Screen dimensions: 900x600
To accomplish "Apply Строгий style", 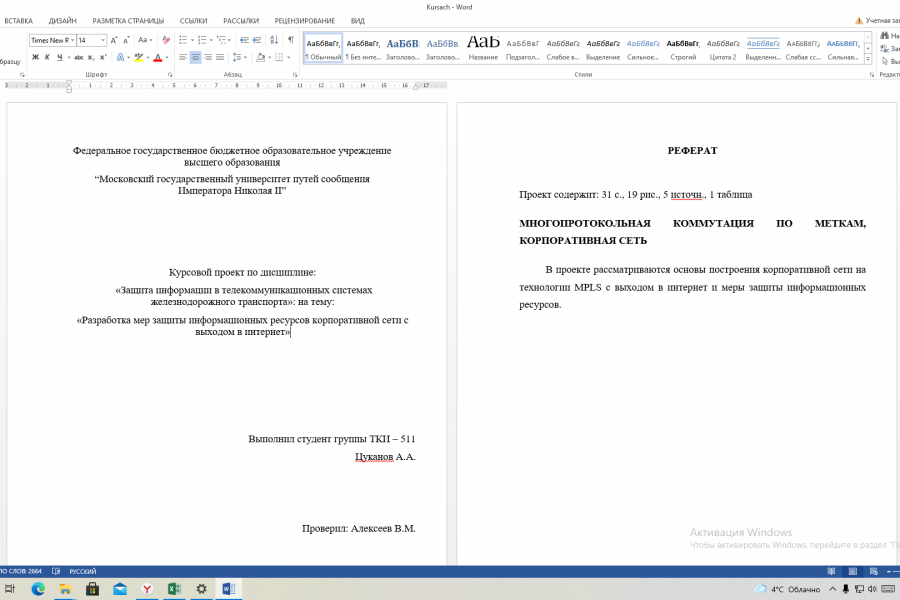I will [683, 48].
